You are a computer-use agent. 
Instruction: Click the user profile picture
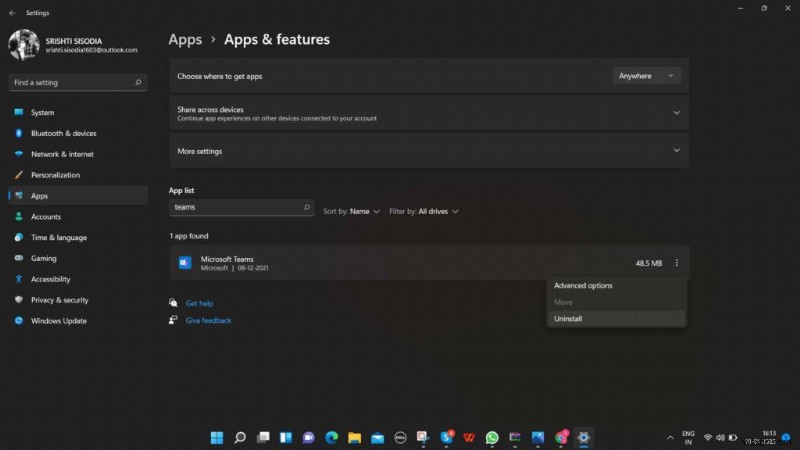[23, 45]
